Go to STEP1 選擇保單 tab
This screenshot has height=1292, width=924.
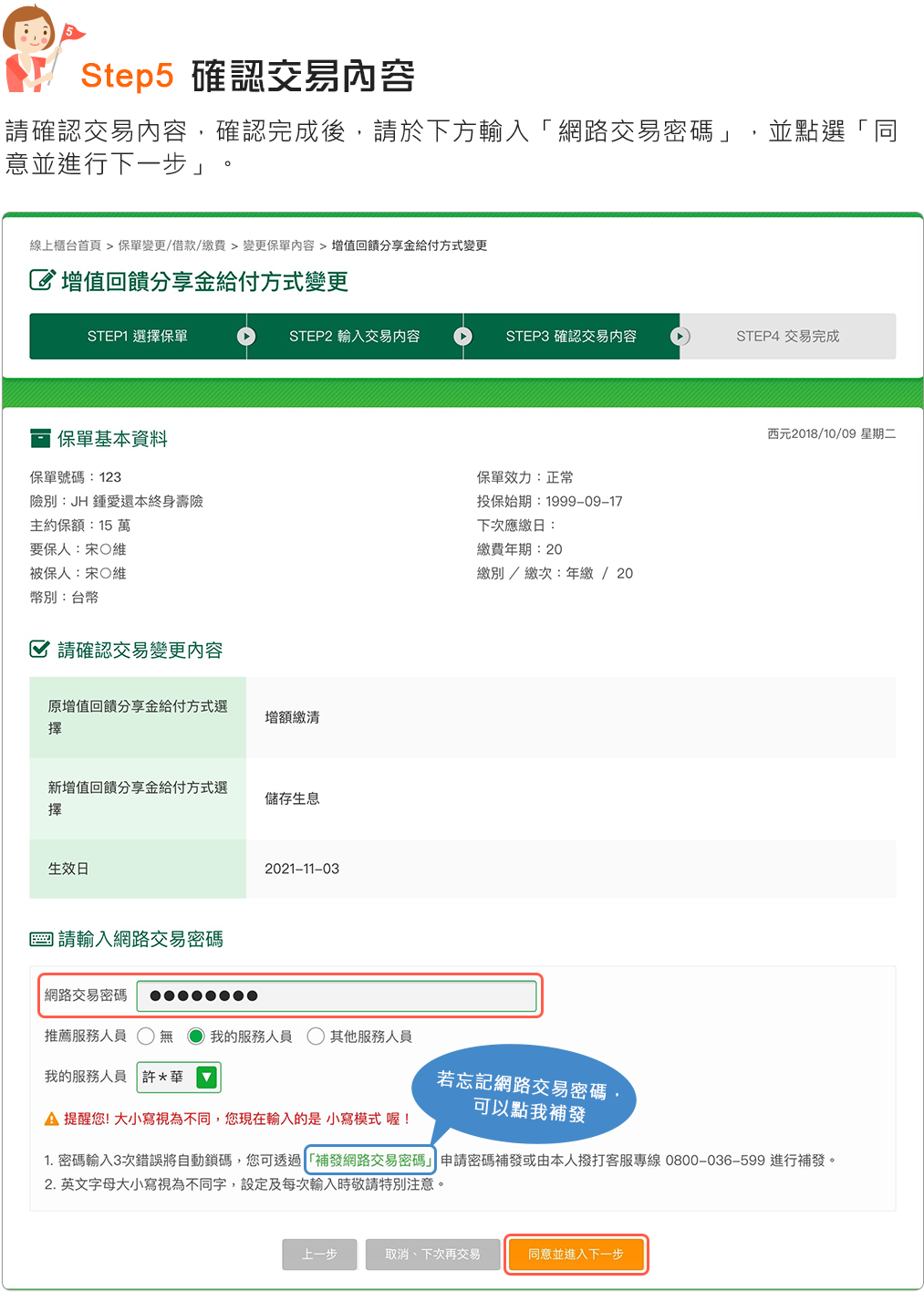coord(138,336)
